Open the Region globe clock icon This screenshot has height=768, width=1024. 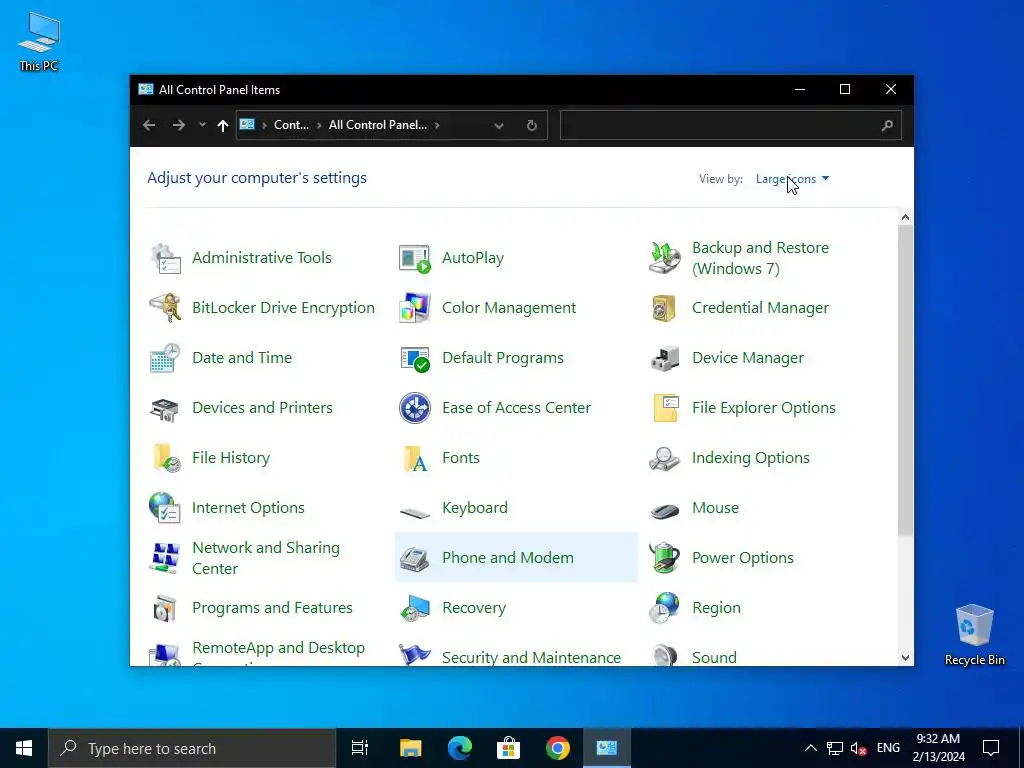(665, 608)
